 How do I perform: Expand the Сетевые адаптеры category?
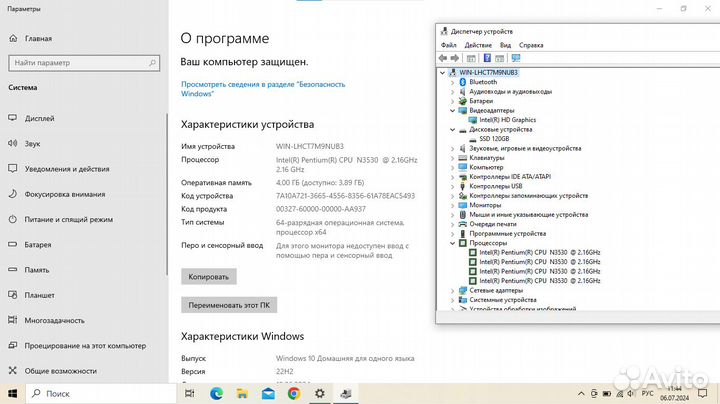point(452,291)
